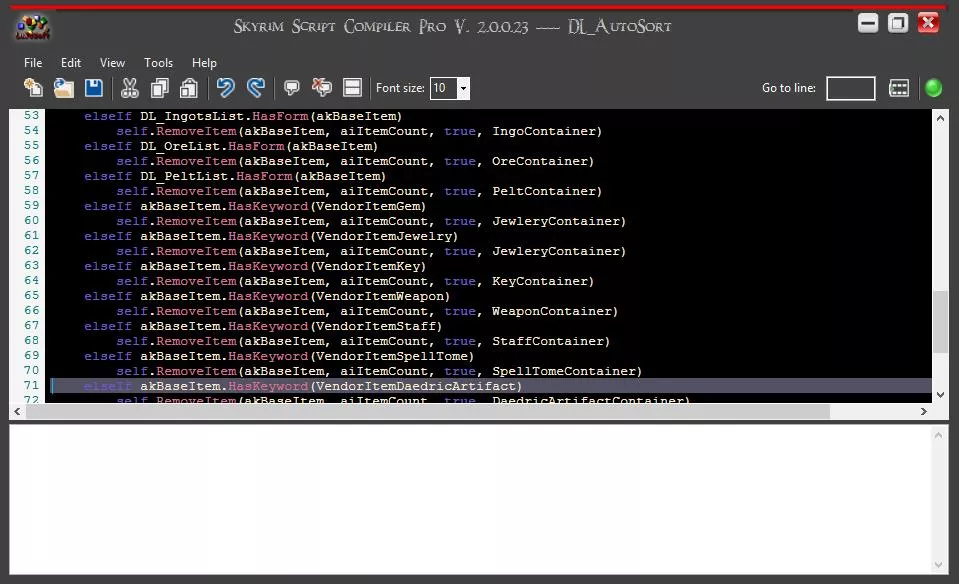The image size is (959, 584).
Task: Click the go-to-line jump icon
Action: point(898,88)
